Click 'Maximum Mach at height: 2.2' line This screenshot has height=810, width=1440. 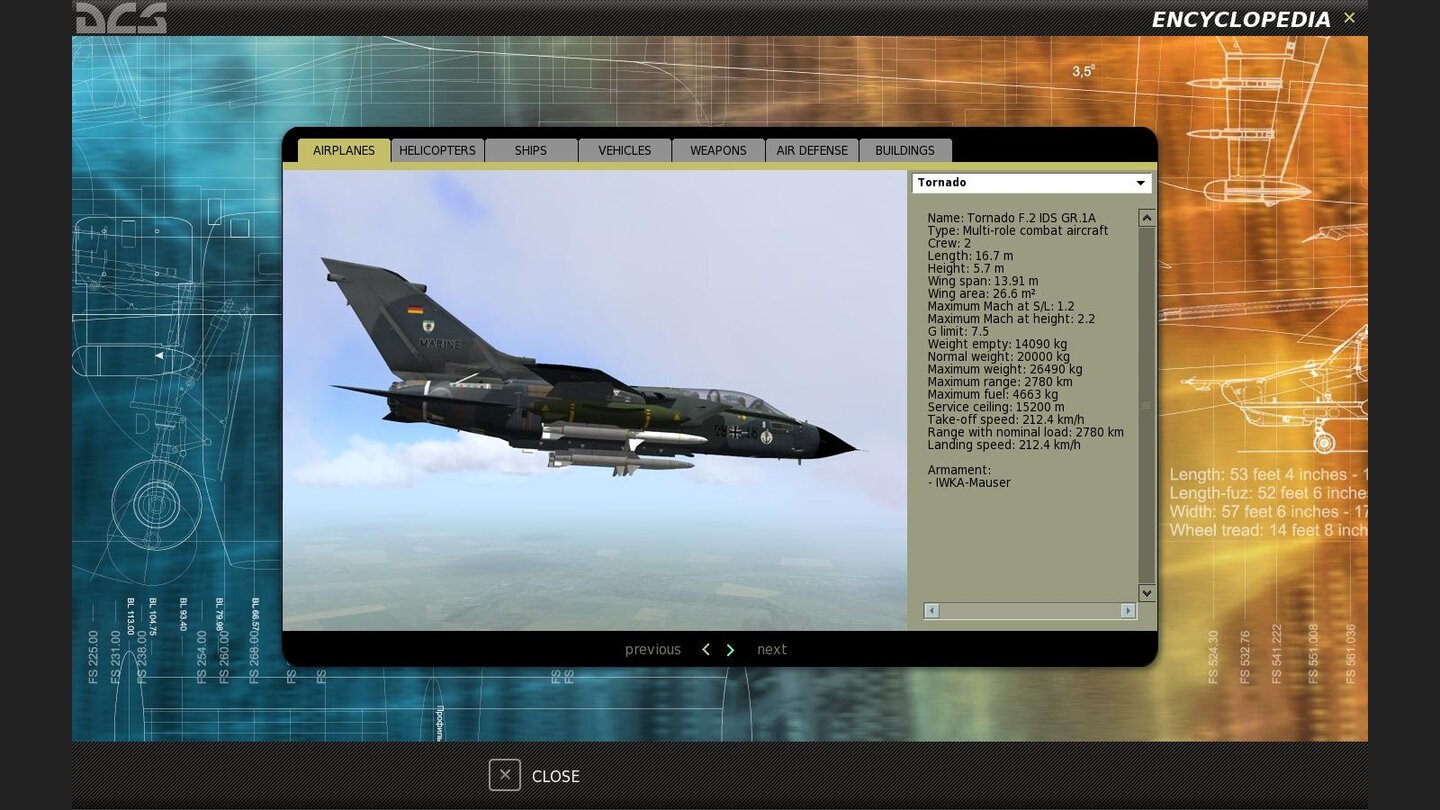coord(1011,319)
